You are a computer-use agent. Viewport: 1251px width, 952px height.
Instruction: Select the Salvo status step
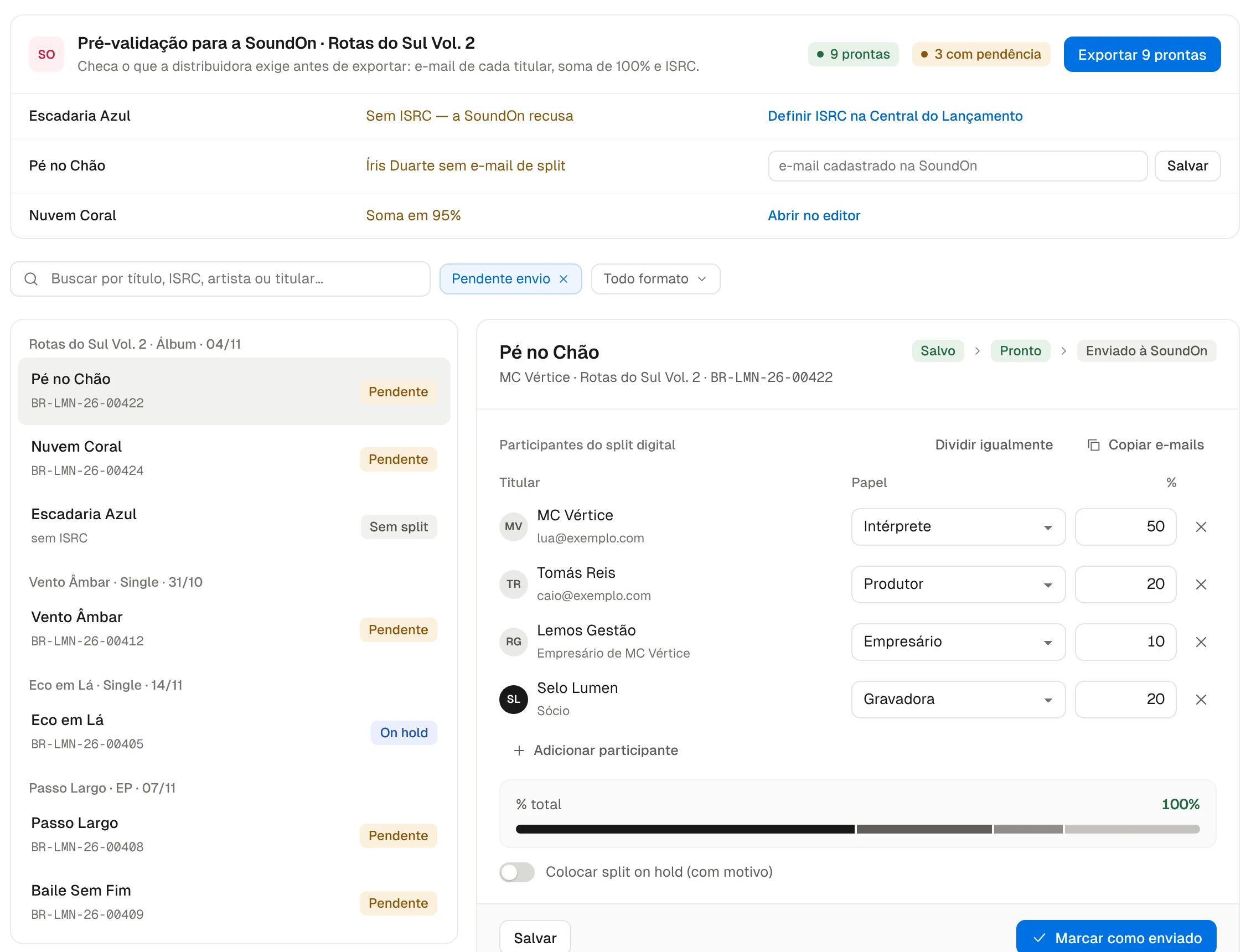click(x=938, y=351)
